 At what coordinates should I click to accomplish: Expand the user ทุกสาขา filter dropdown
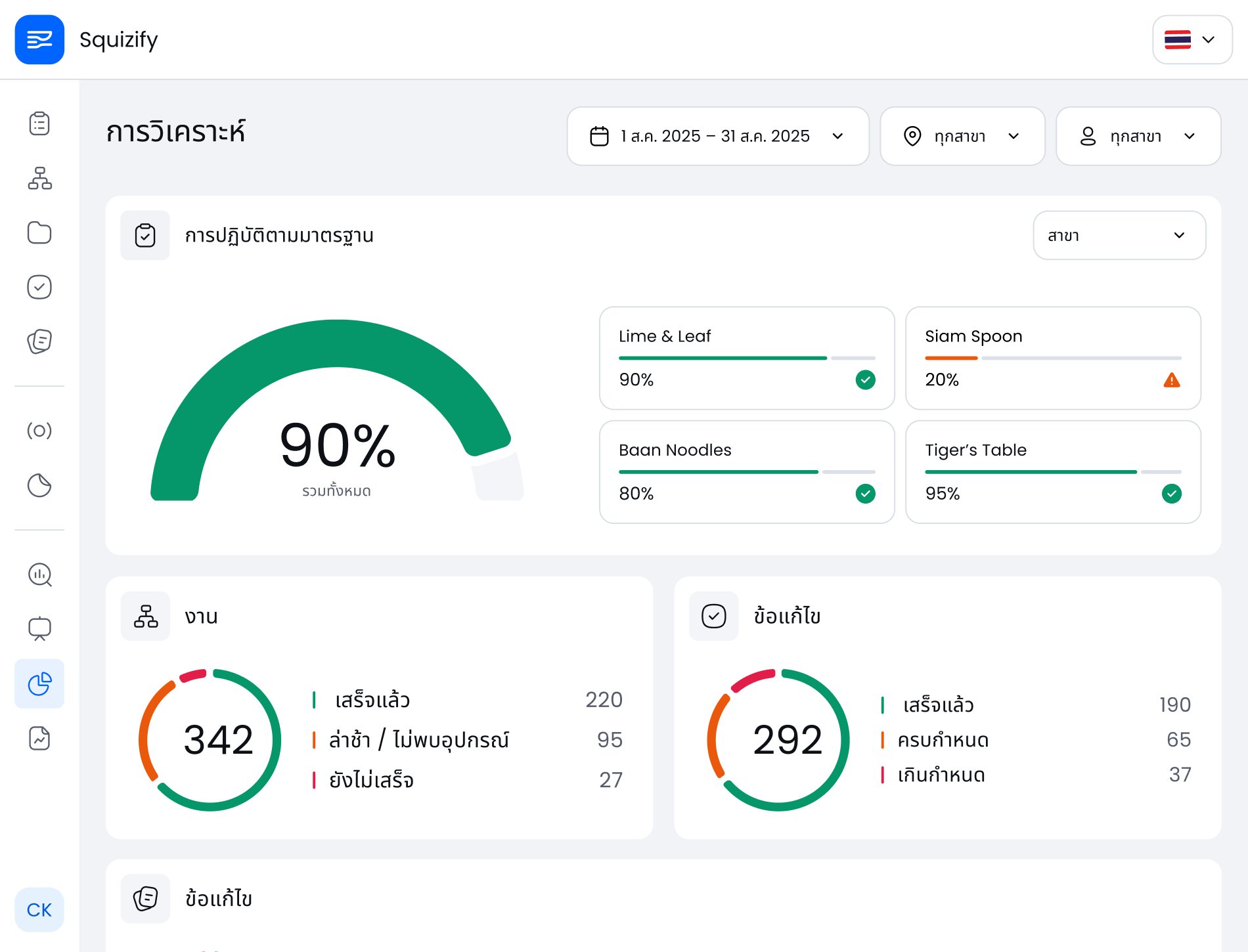pos(1138,136)
